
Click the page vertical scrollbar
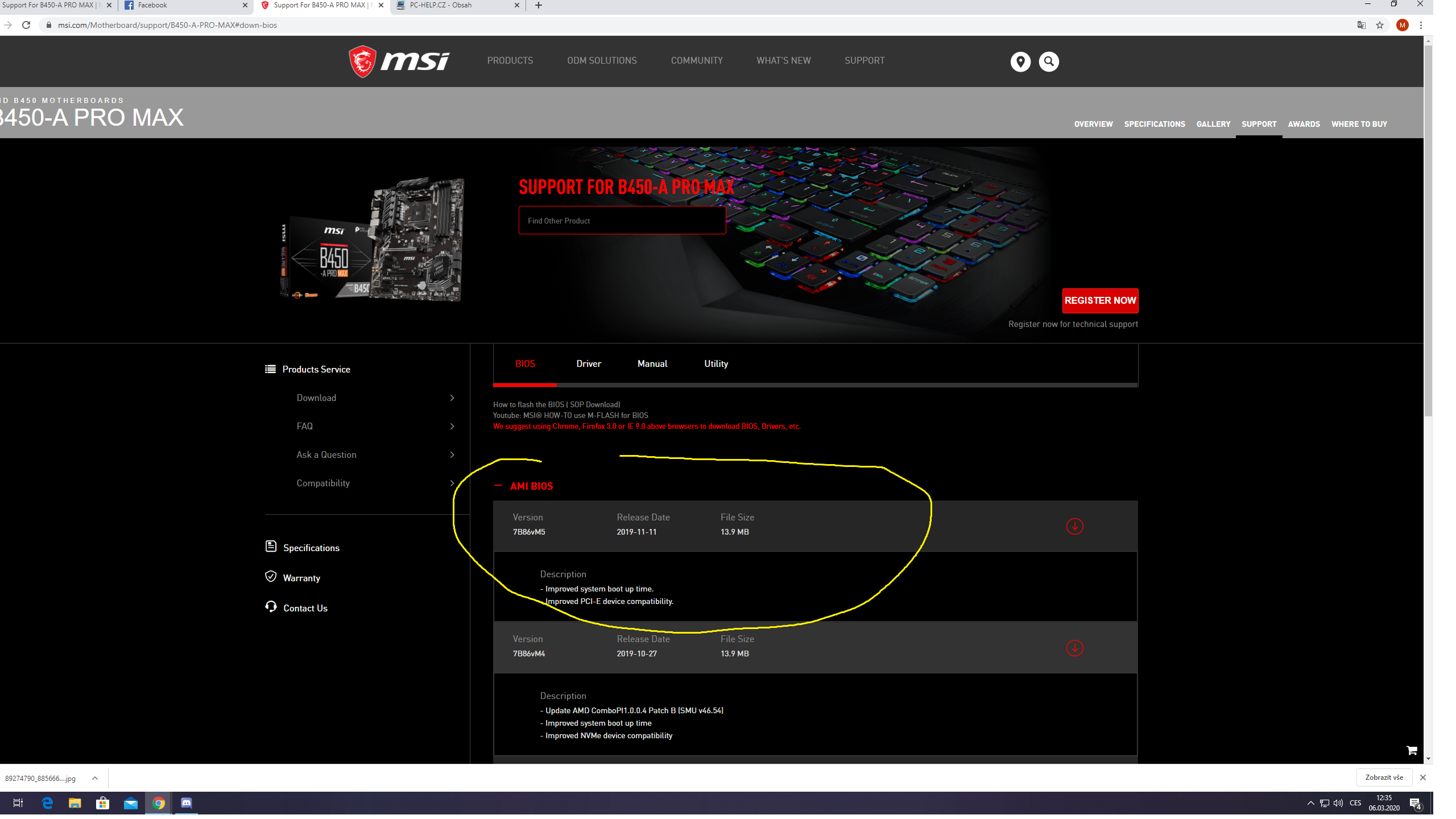(x=1428, y=227)
